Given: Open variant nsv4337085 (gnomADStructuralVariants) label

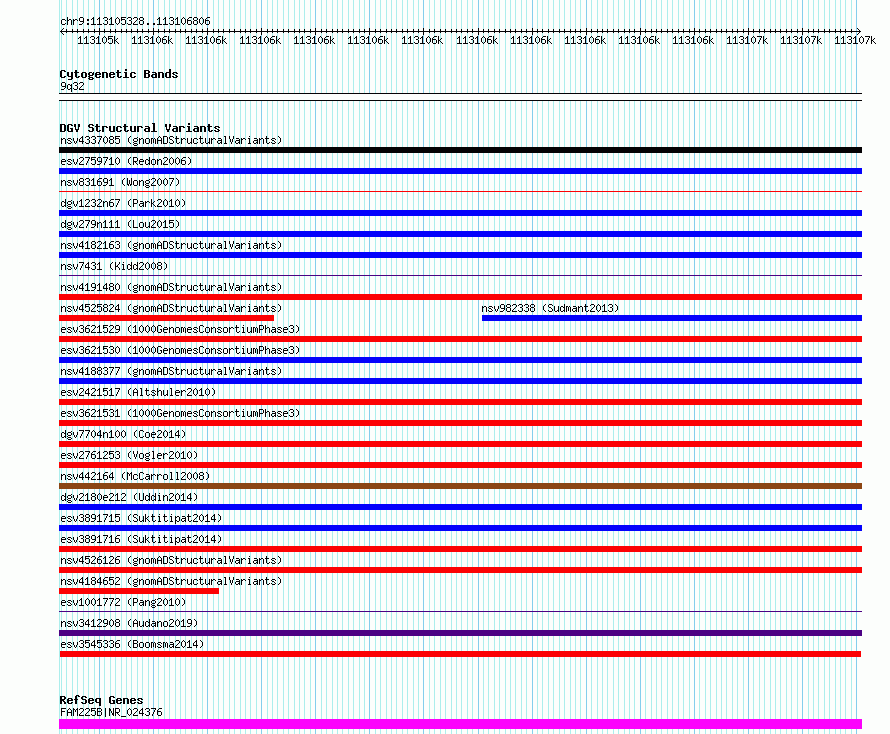Looking at the screenshot, I should point(171,140).
